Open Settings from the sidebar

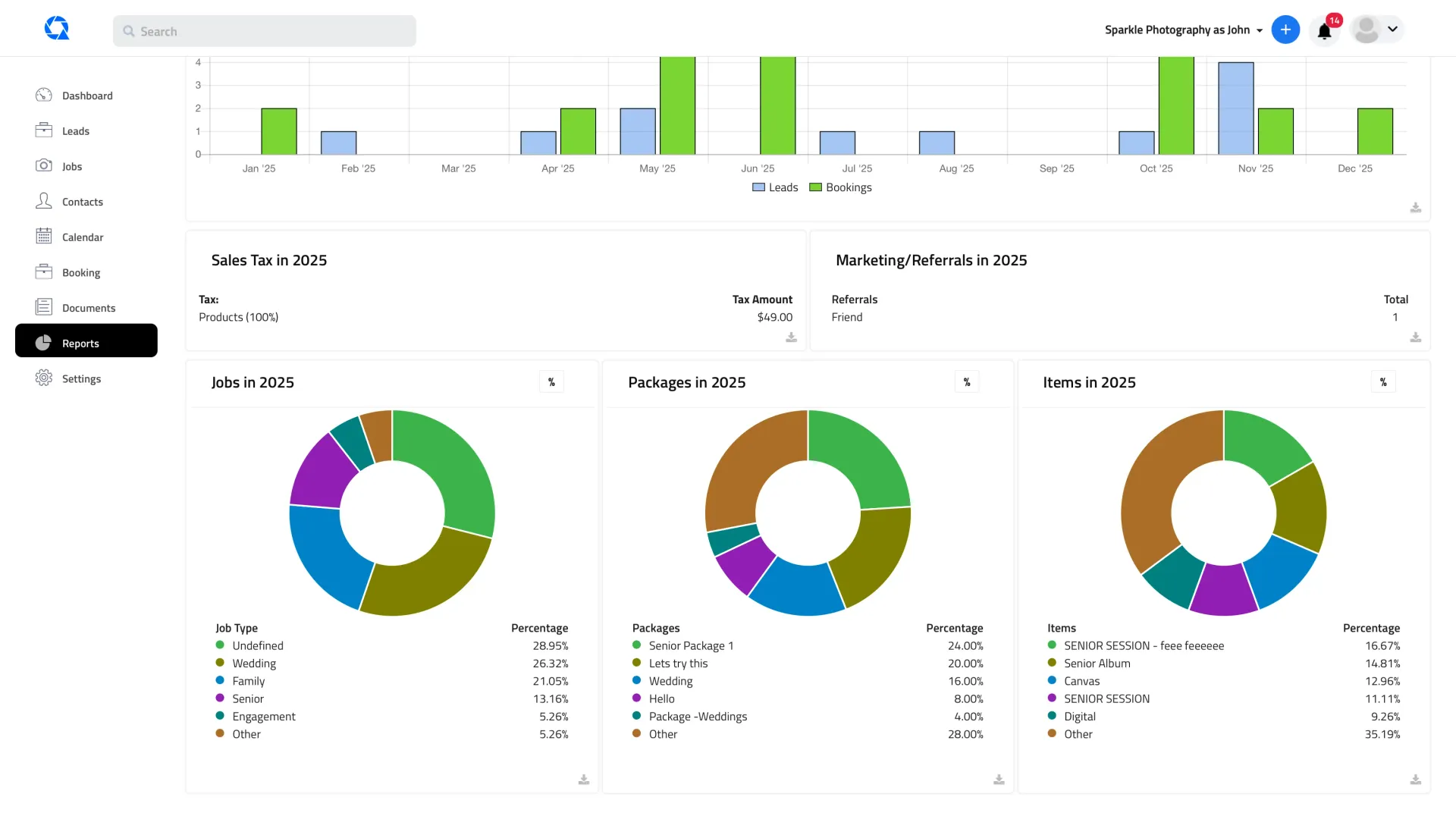(x=45, y=378)
